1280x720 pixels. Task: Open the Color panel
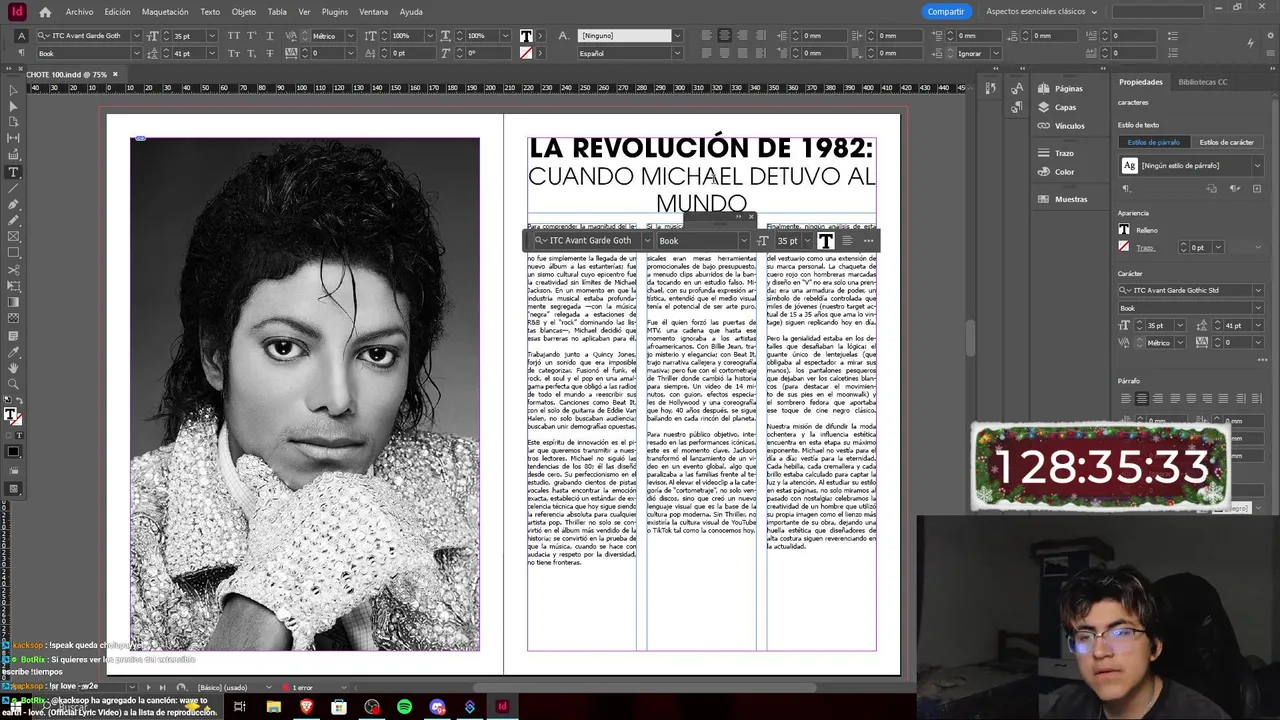click(1064, 172)
